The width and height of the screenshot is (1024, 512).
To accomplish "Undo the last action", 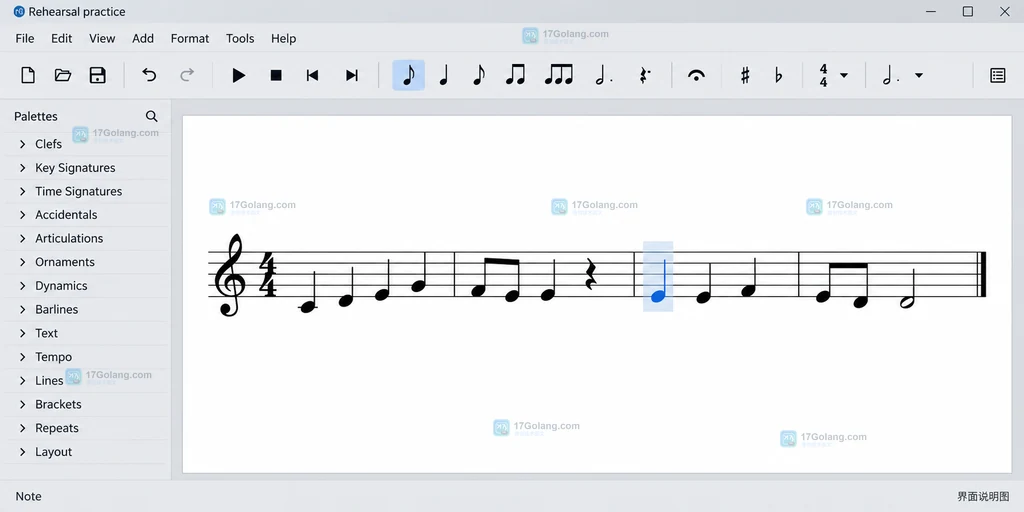I will click(x=150, y=75).
